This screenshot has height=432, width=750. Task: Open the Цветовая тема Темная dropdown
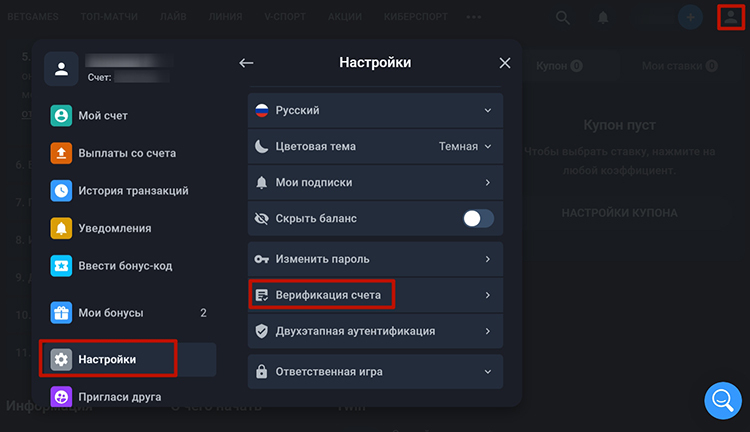coord(375,146)
